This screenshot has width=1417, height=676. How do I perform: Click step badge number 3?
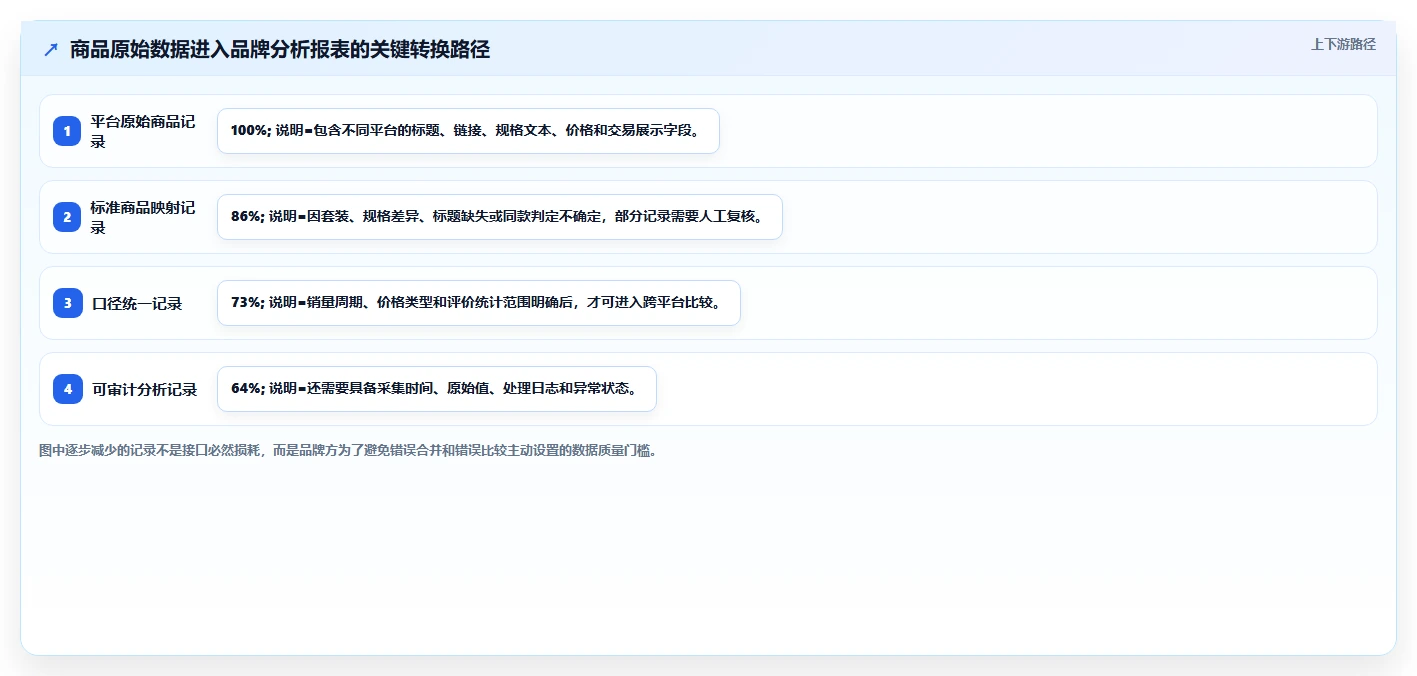coord(67,303)
